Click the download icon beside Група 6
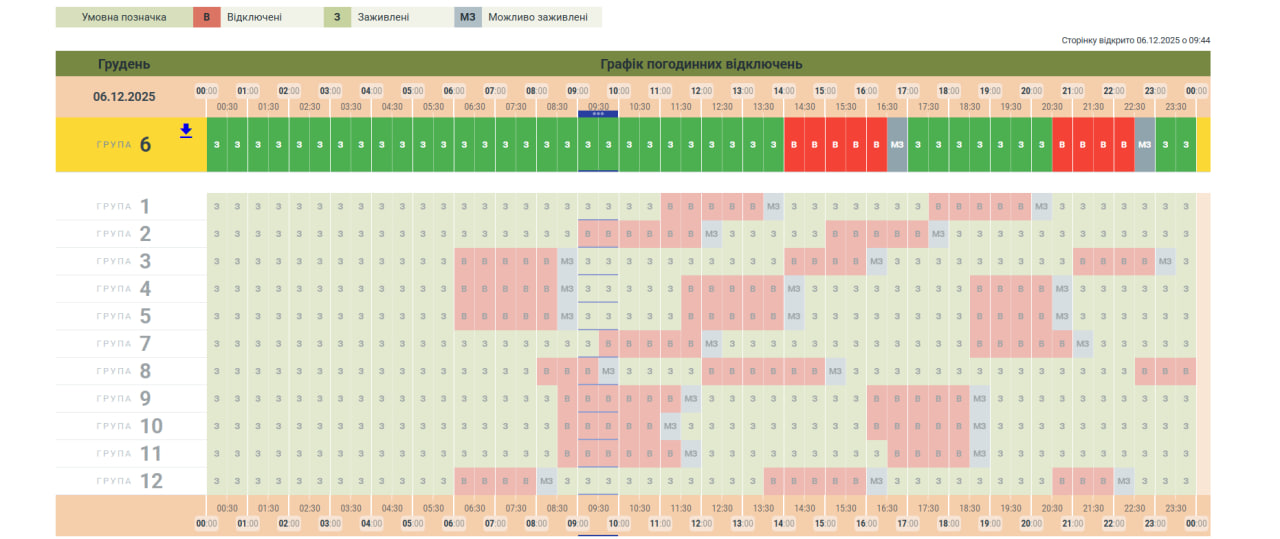The image size is (1280, 539). (186, 130)
